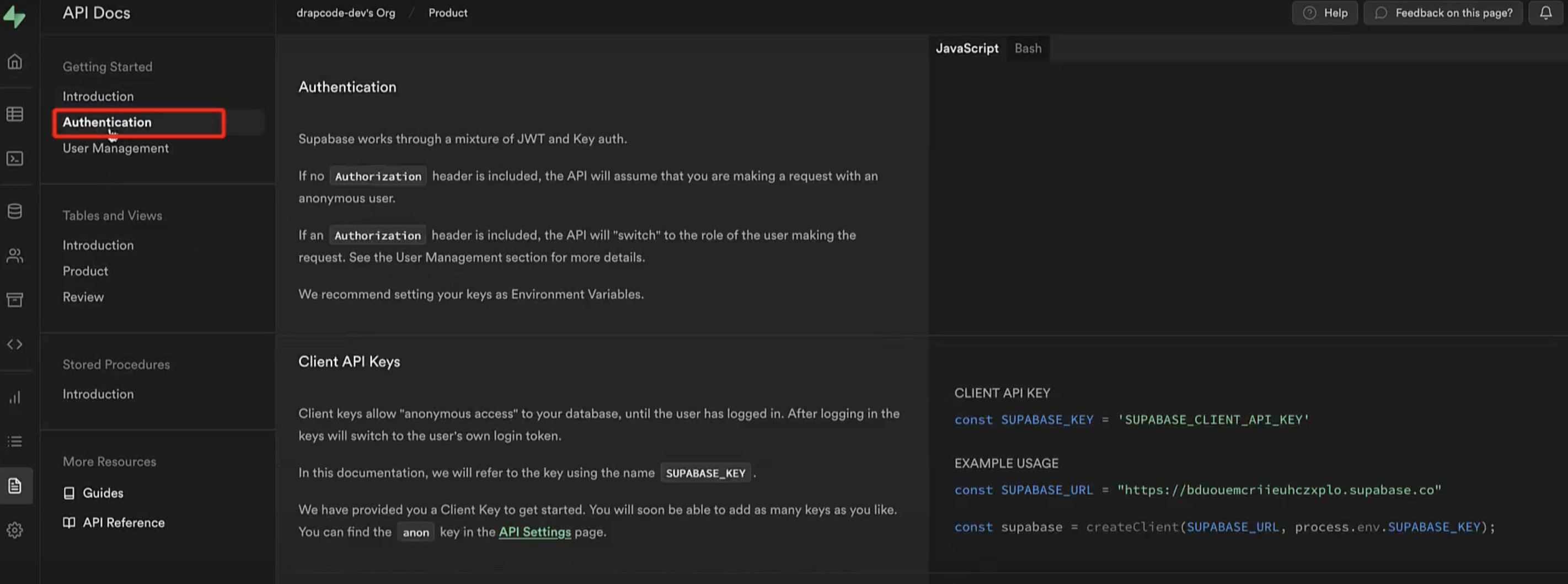Click the SUPABASE_KEY inline code tag

pos(705,473)
